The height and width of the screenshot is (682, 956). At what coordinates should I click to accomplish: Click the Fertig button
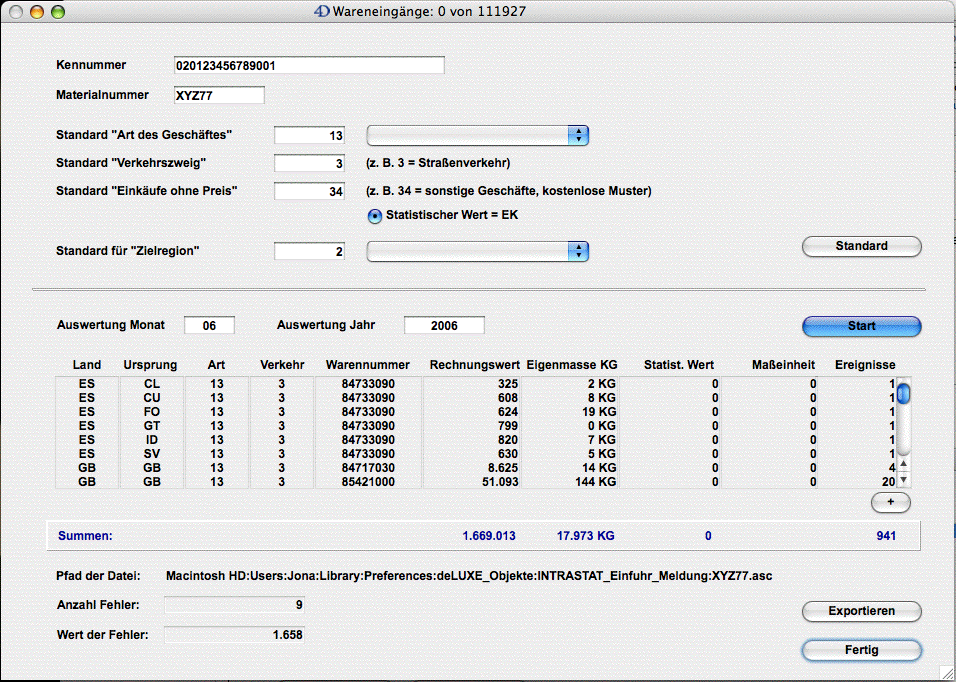[x=861, y=650]
